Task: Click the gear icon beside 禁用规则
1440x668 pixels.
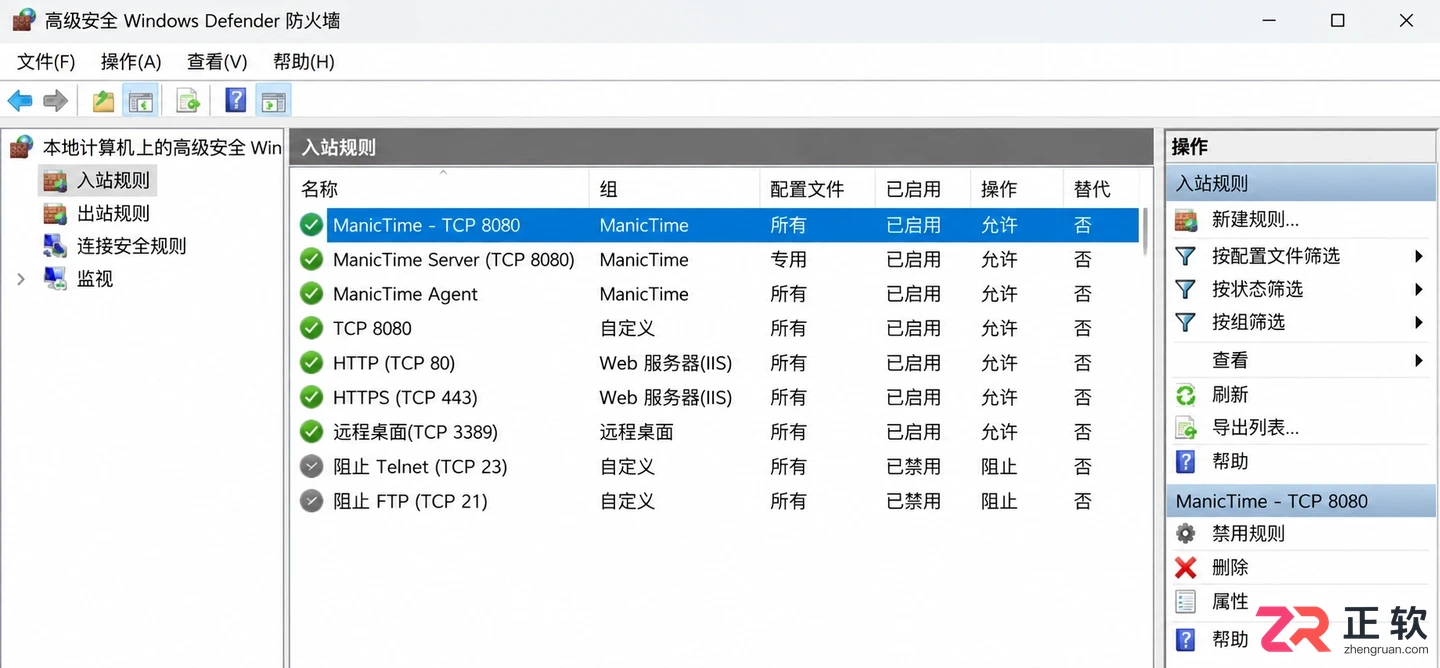Action: (x=1186, y=533)
